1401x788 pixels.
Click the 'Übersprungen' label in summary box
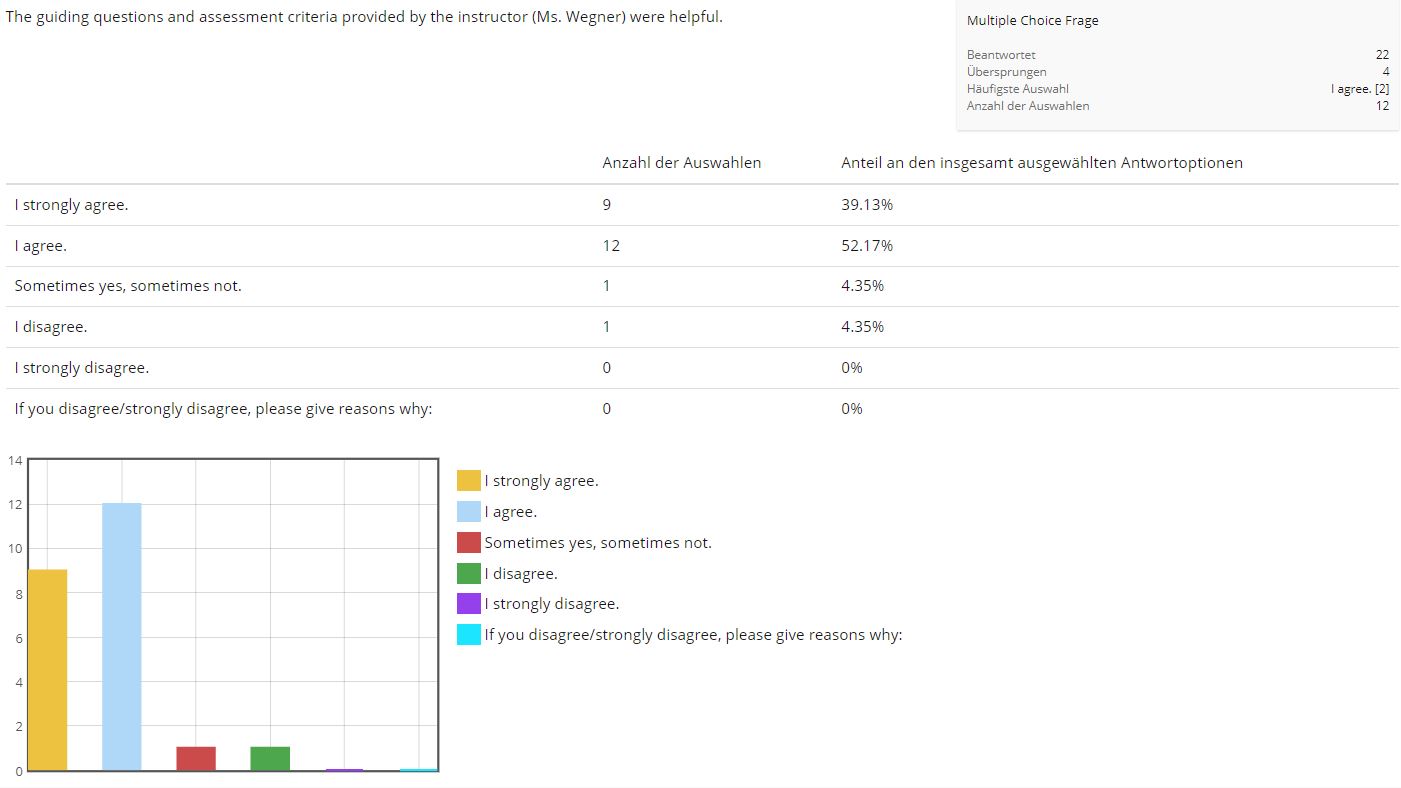(1006, 72)
